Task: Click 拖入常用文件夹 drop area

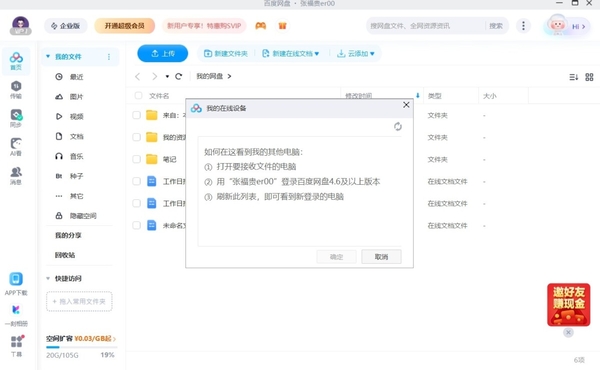Action: point(79,302)
